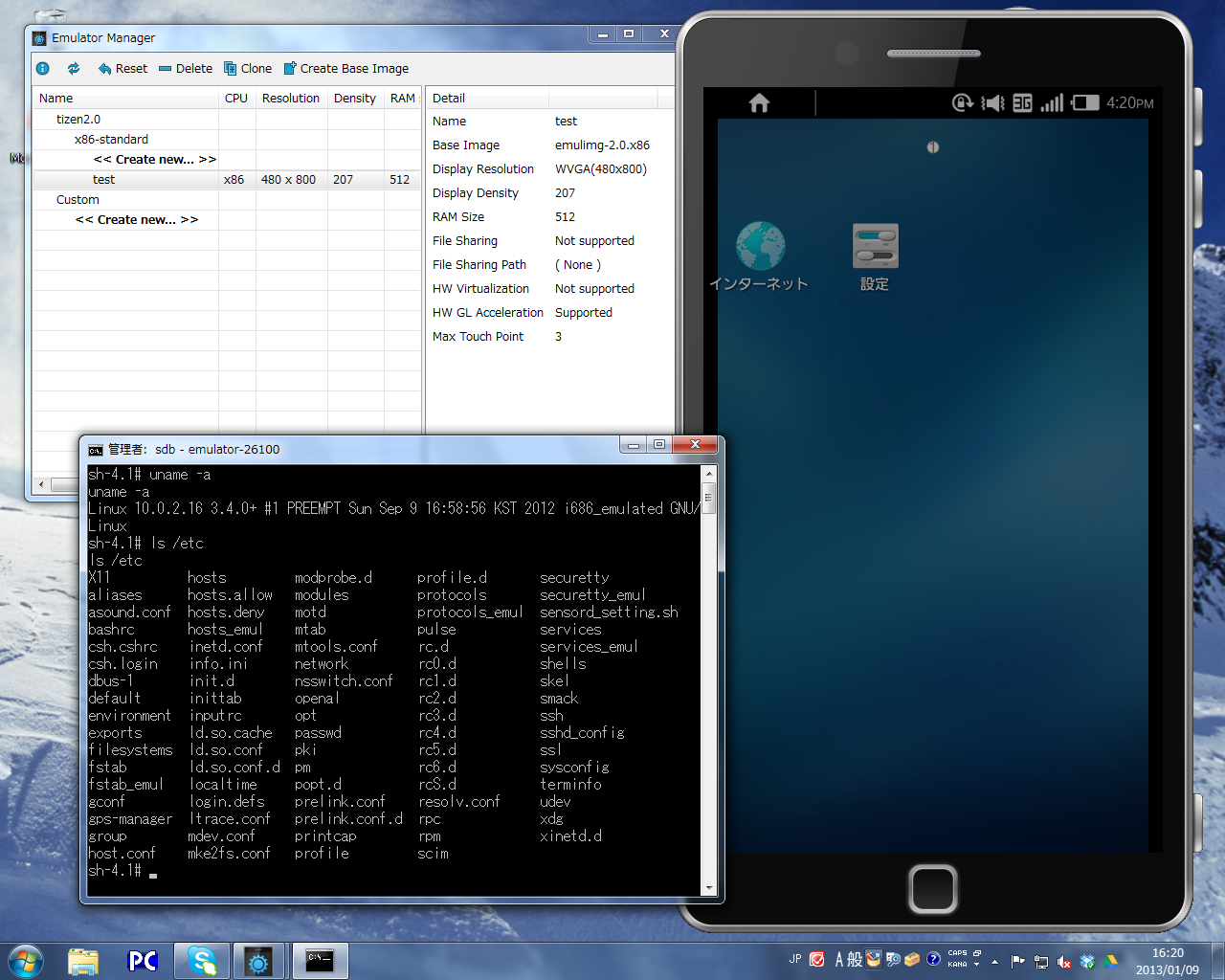Screen dimensions: 1225x980
Task: Toggle the CAPS indicator in language bar
Action: [x=958, y=953]
